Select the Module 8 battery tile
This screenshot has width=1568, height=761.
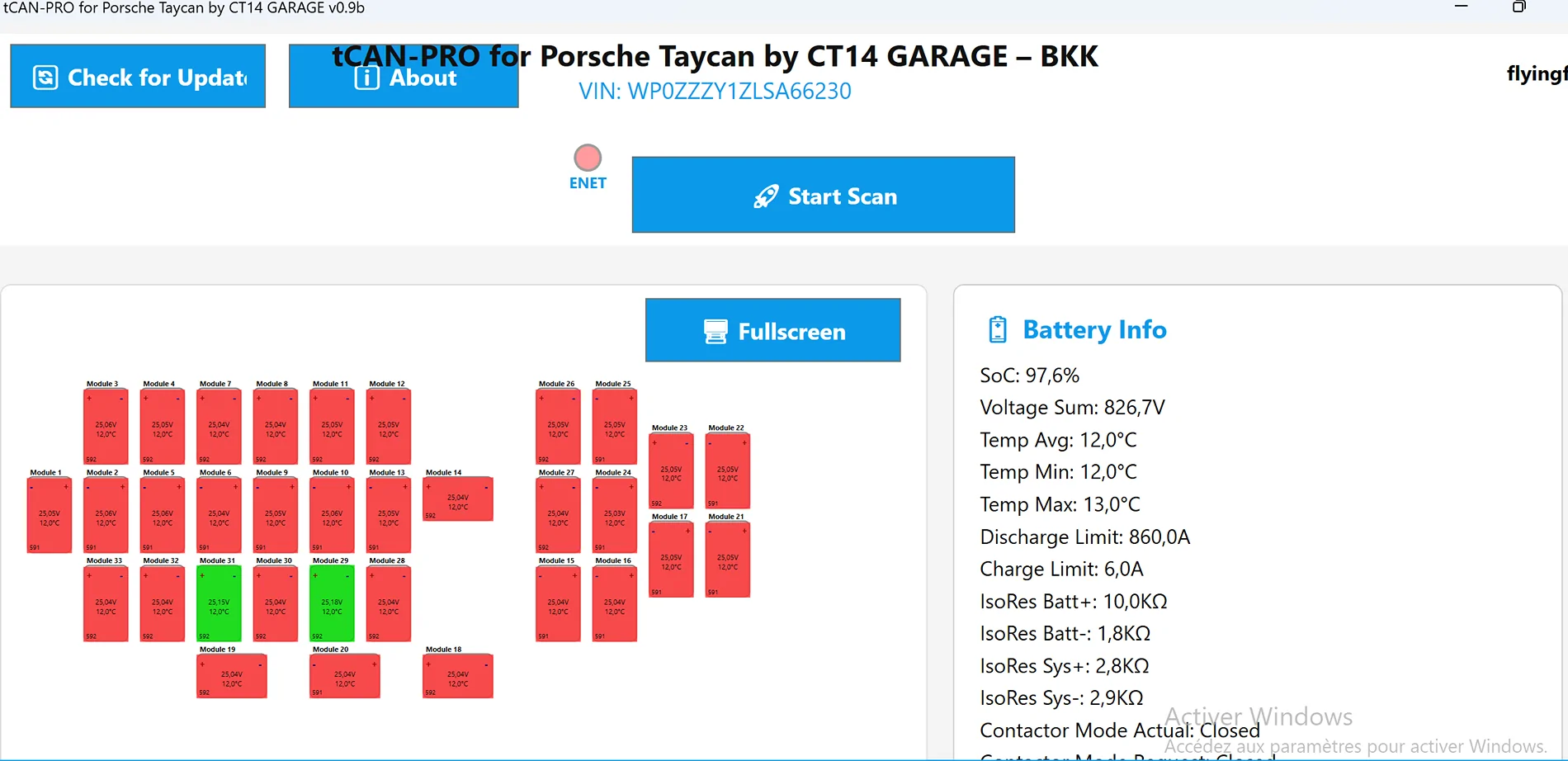point(276,427)
